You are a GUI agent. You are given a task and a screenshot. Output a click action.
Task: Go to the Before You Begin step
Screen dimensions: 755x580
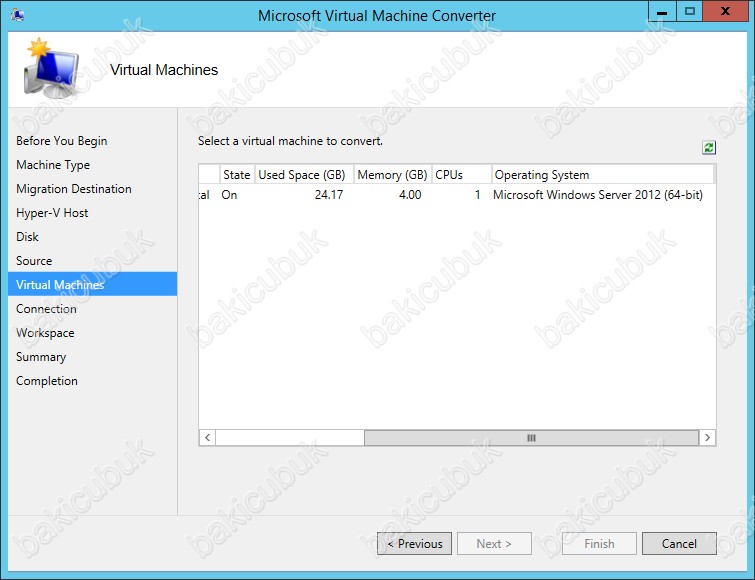coord(62,141)
